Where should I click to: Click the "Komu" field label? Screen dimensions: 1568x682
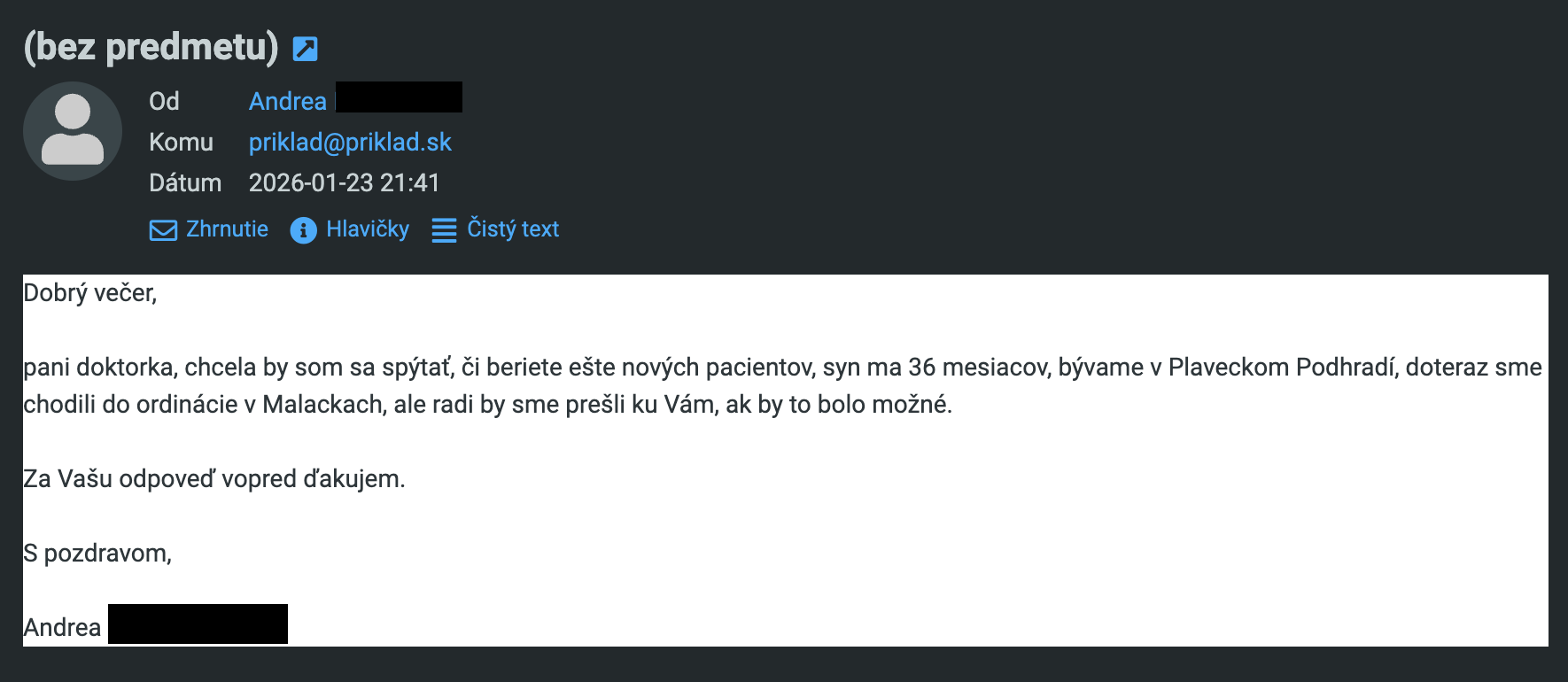coord(181,142)
